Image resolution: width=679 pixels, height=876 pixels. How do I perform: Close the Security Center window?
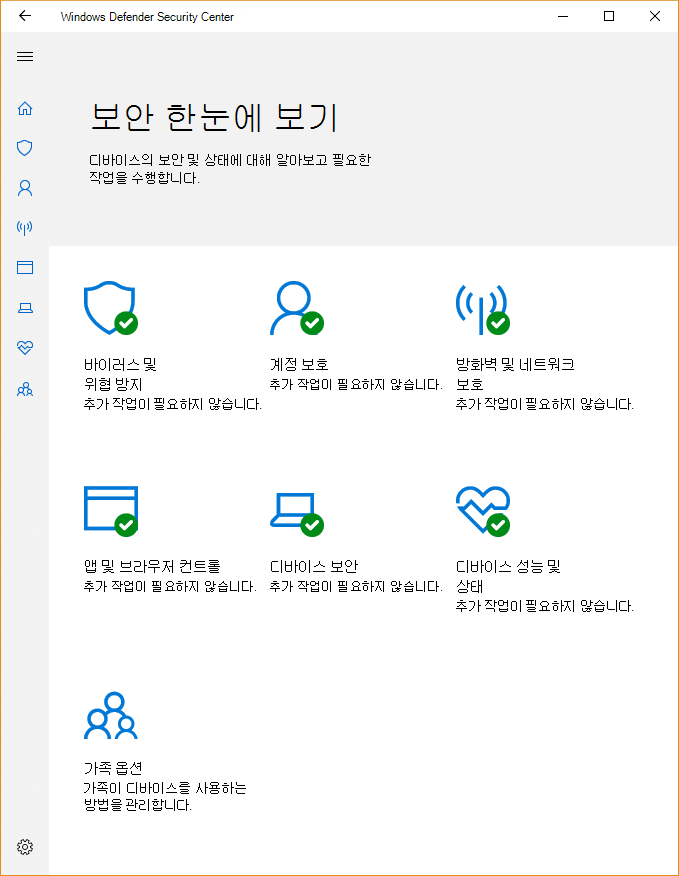click(655, 16)
